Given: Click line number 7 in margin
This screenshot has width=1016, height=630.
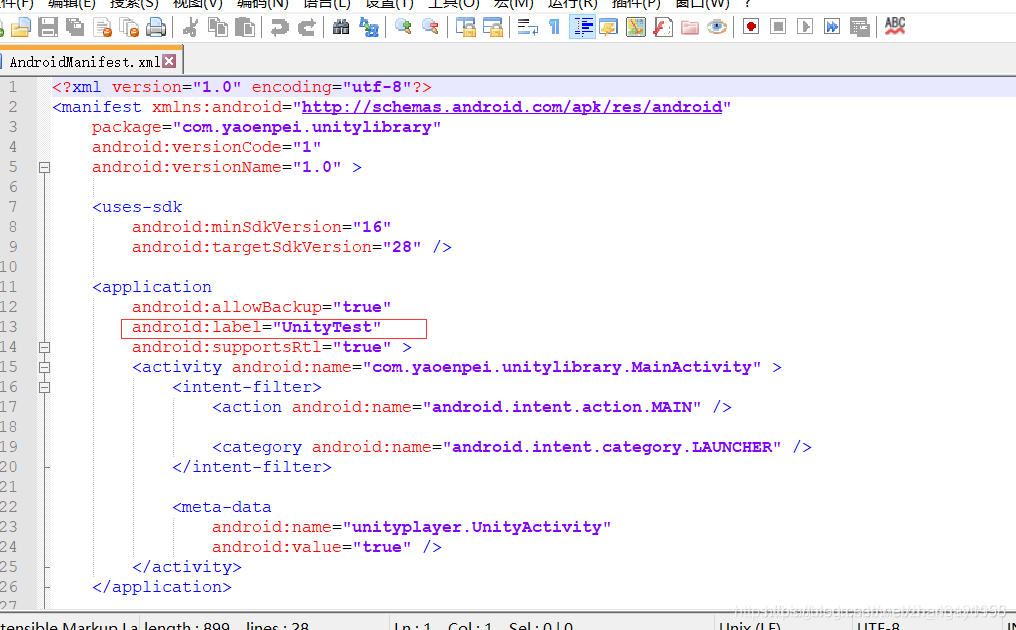Looking at the screenshot, I should pos(12,207).
